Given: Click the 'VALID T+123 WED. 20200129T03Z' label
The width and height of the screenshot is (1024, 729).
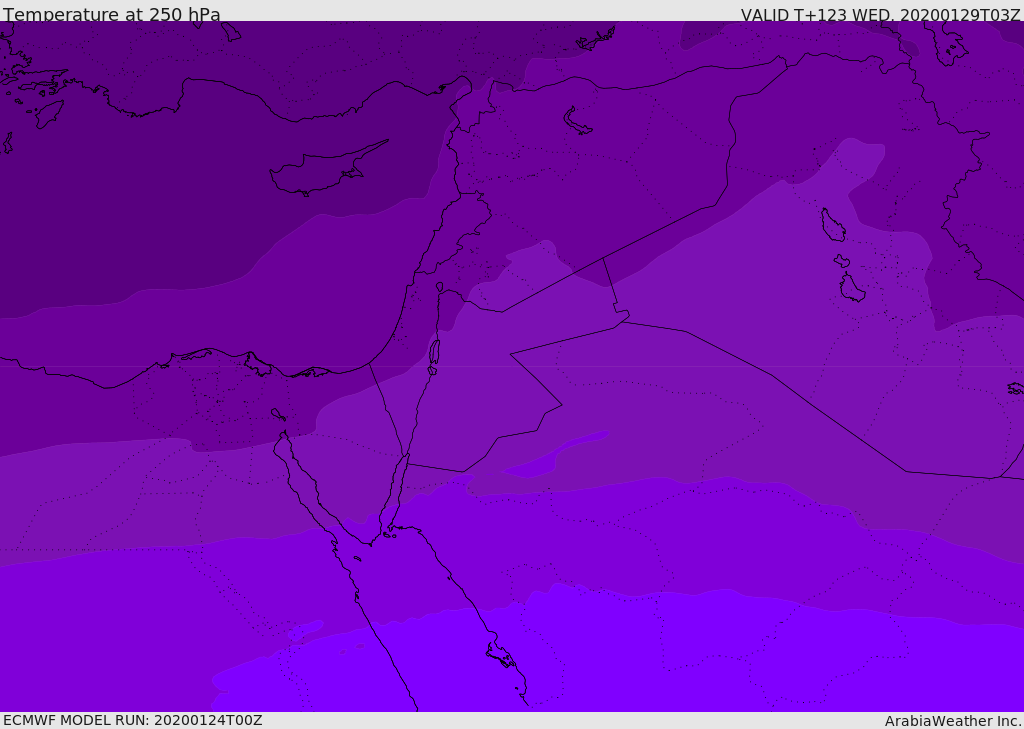Looking at the screenshot, I should [x=880, y=15].
